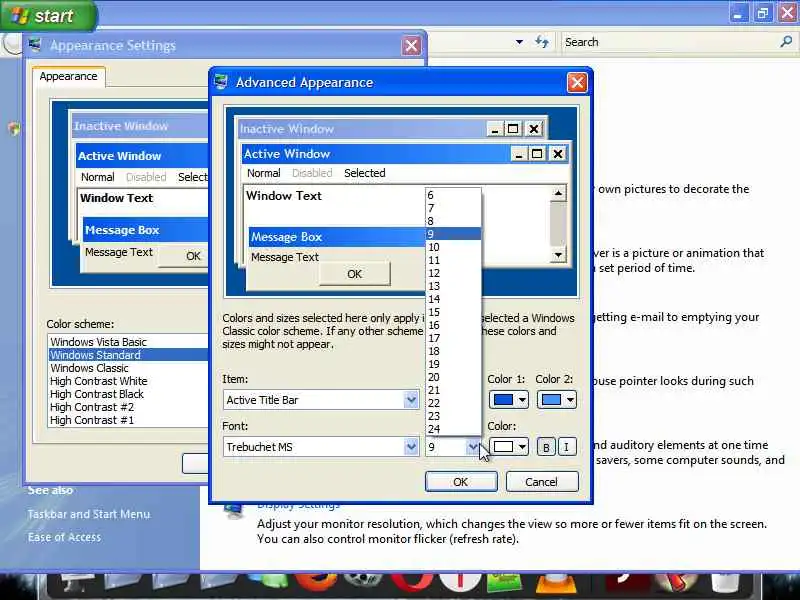The image size is (800, 600).
Task: Select High Contrast #1 scheme
Action: point(128,420)
